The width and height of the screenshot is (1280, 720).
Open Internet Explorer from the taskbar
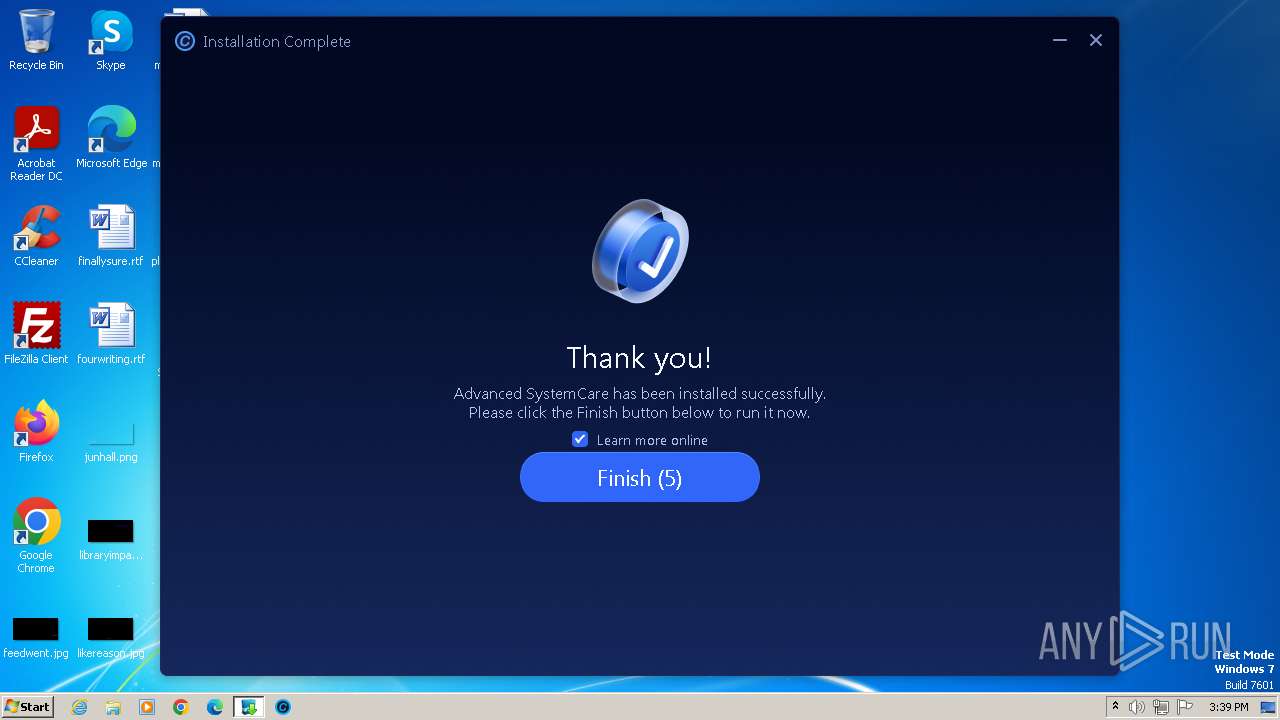79,707
